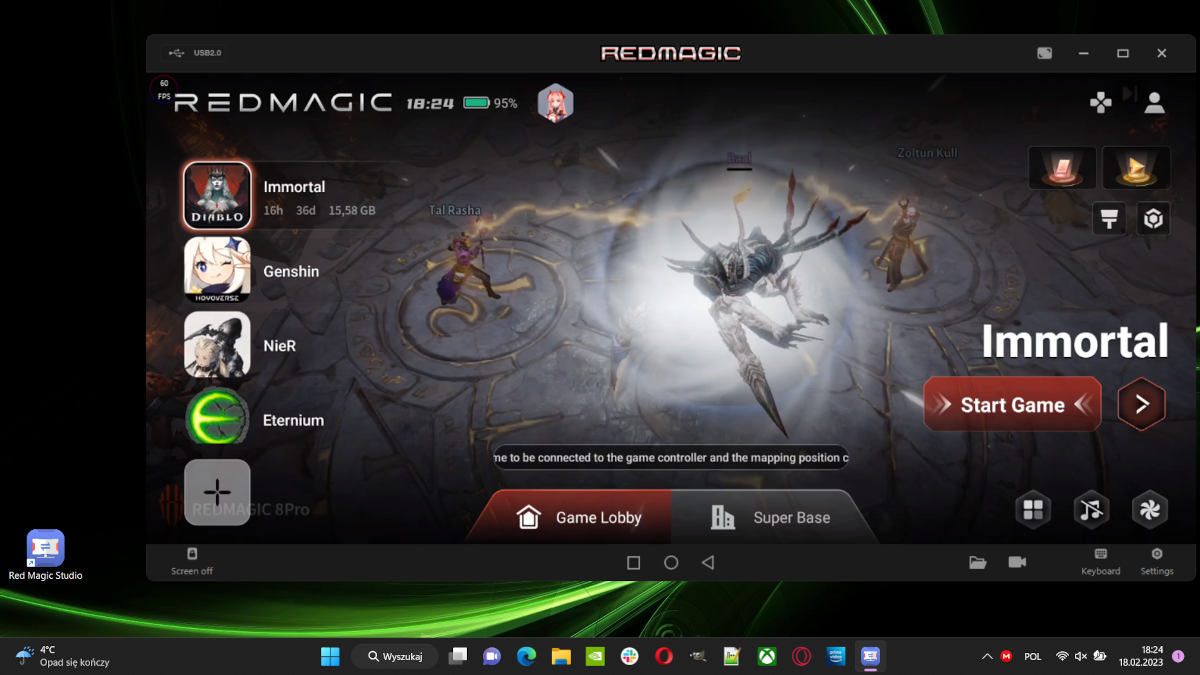Toggle Screen off for the phone
The height and width of the screenshot is (675, 1200).
click(192, 561)
